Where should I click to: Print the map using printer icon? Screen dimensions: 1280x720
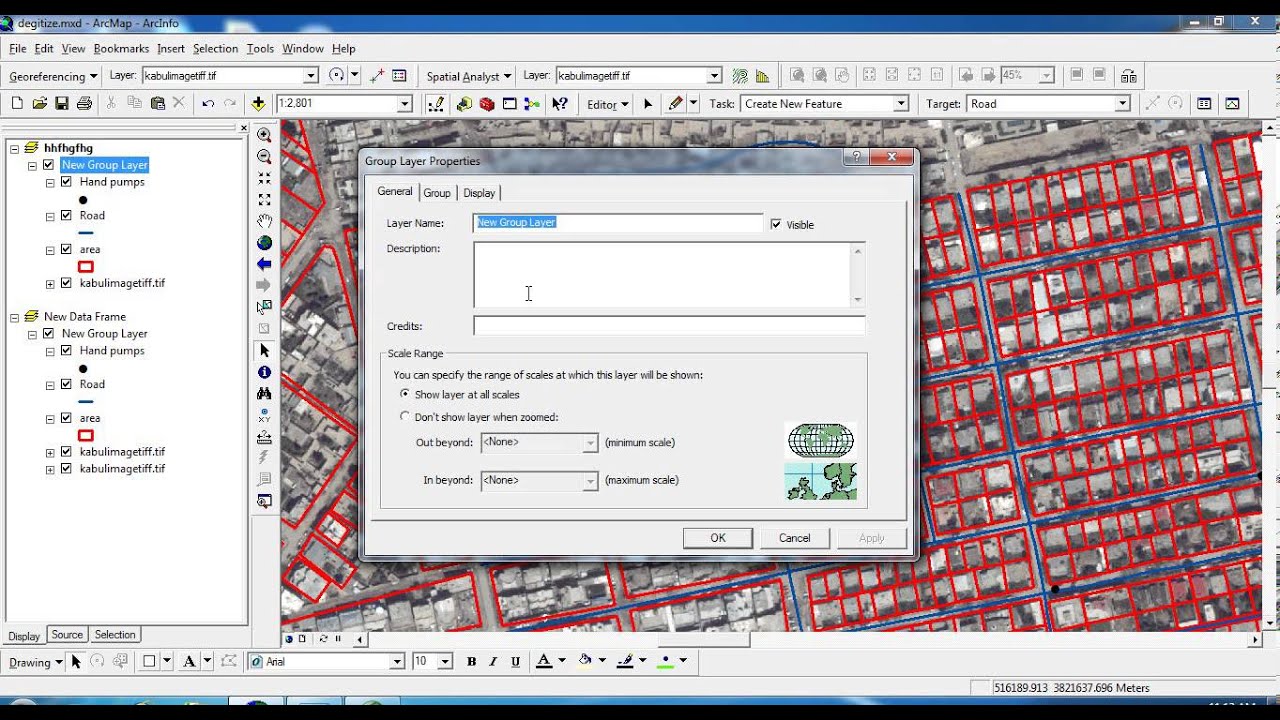[x=84, y=103]
